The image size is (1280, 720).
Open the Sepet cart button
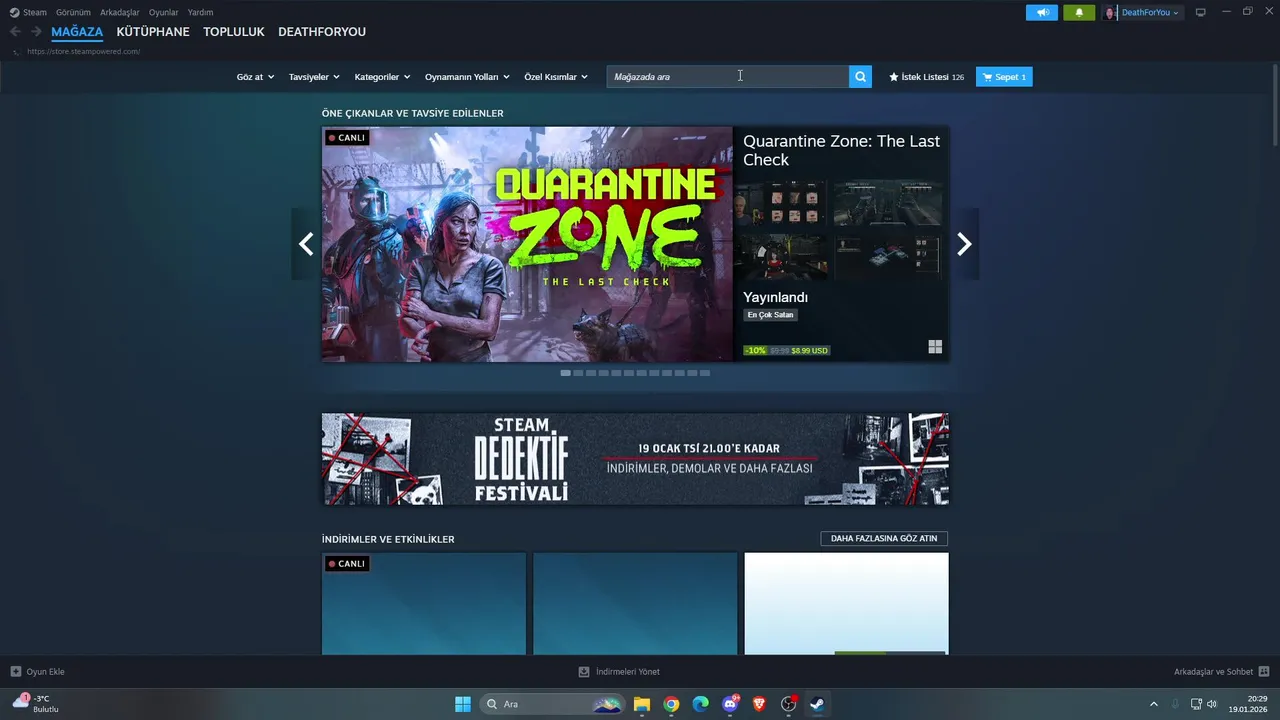point(1004,77)
